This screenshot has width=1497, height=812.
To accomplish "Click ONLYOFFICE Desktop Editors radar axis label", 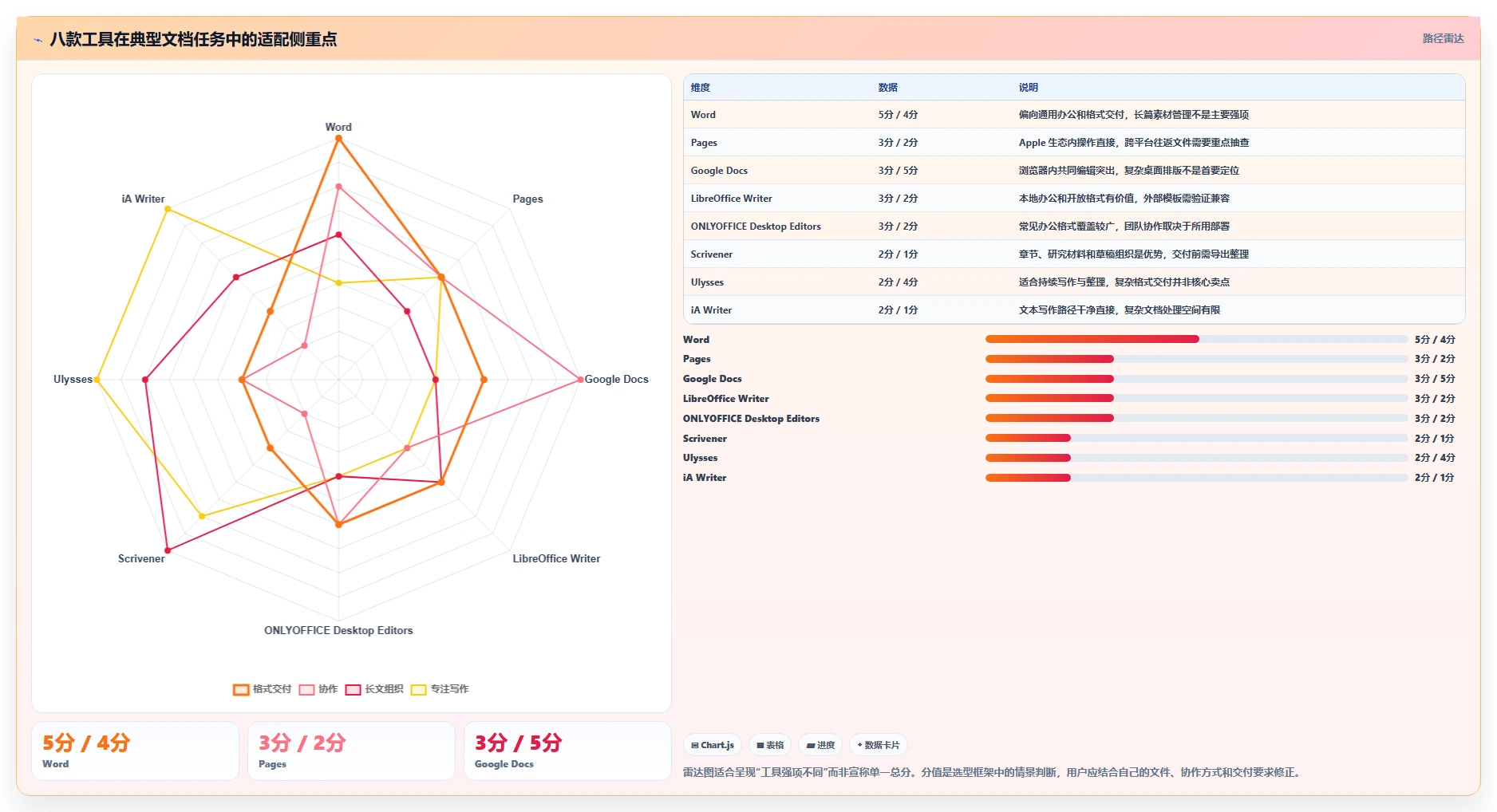I will tap(338, 630).
